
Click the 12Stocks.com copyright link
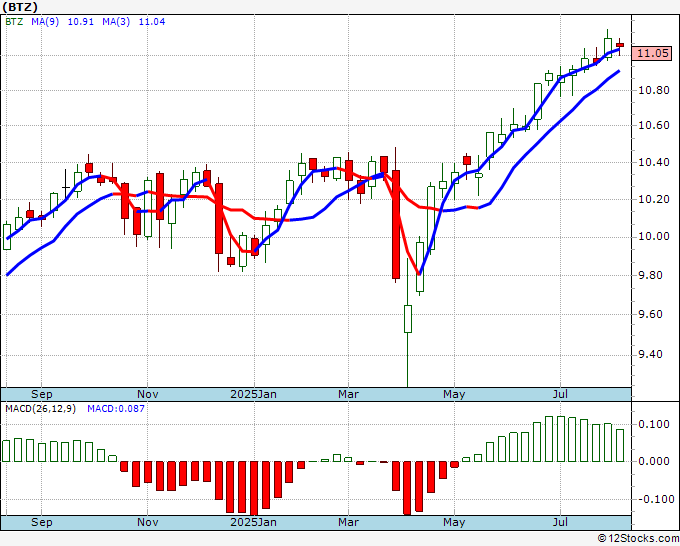point(638,539)
